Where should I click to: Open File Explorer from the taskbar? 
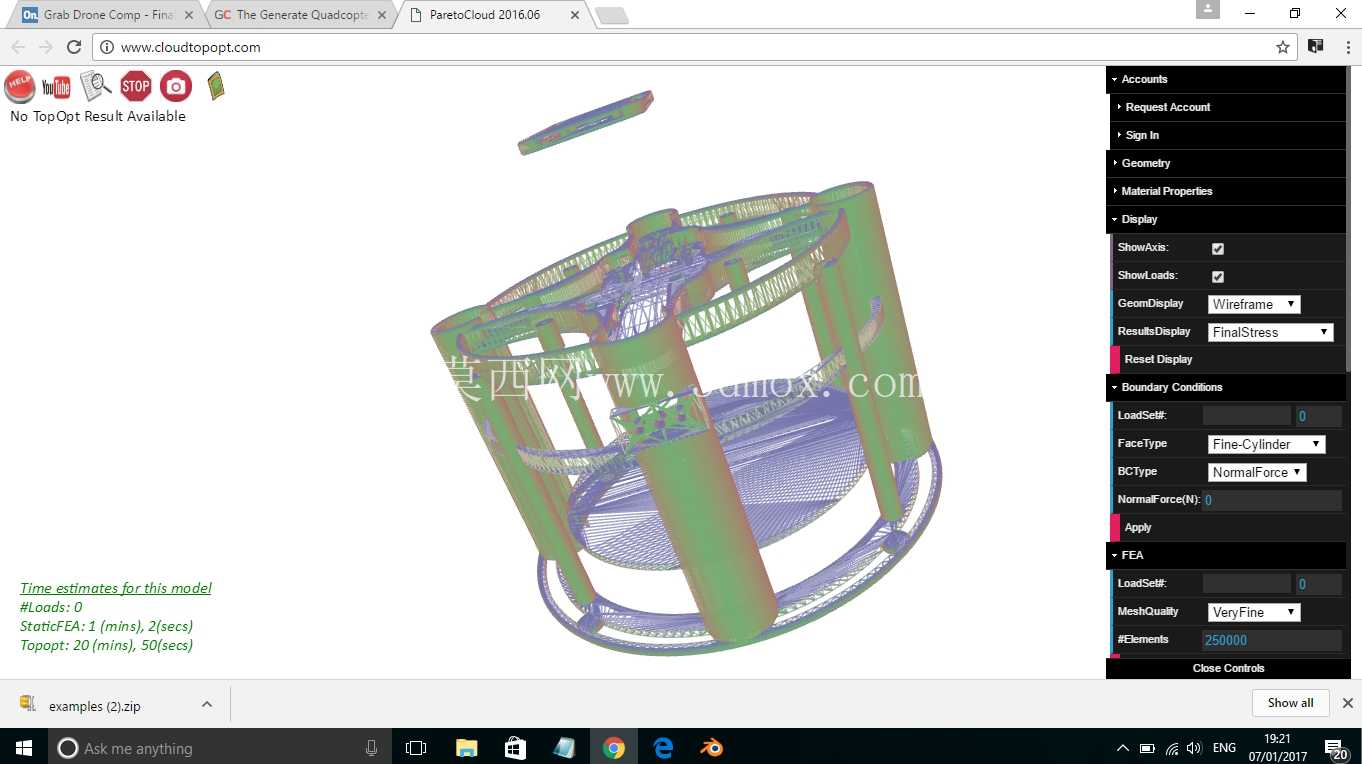(466, 748)
